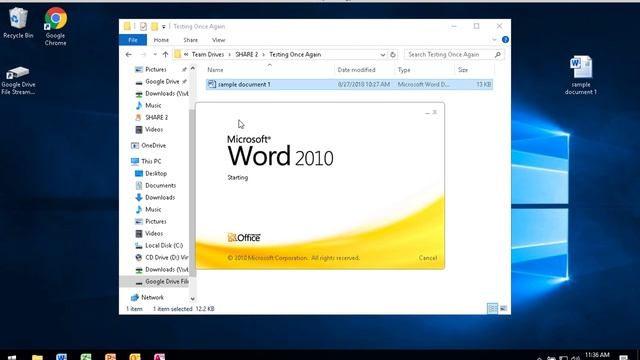Select the Google Chrome desktop shortcut

click(56, 27)
